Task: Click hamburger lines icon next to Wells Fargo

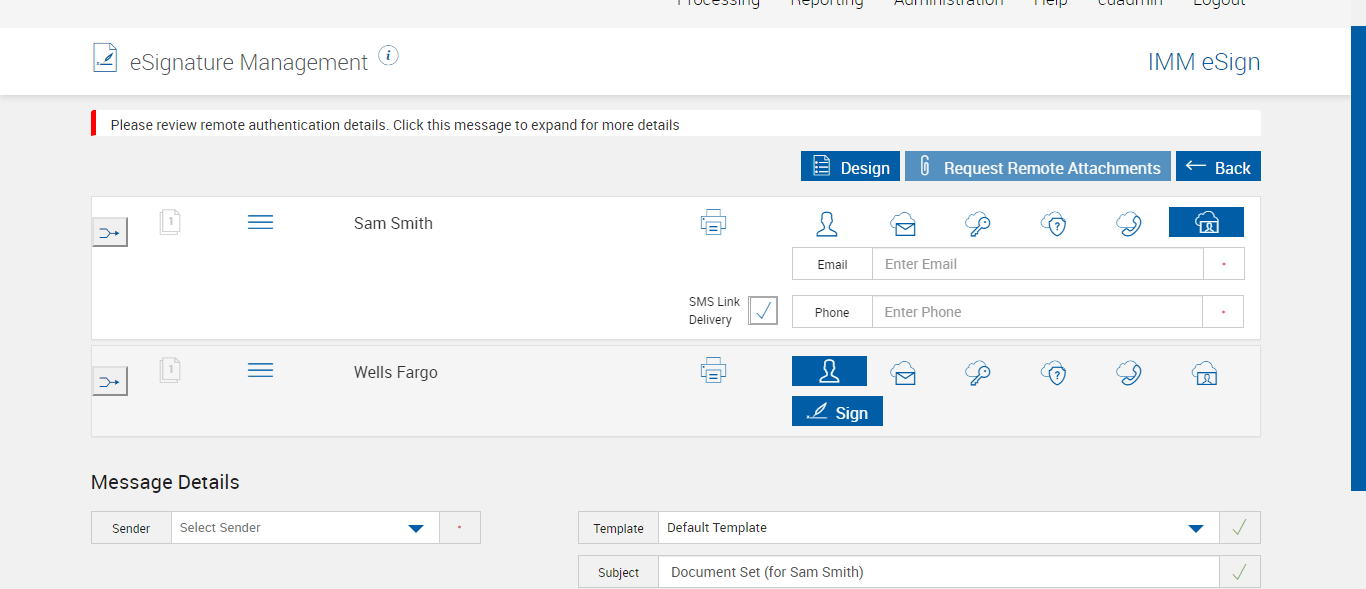Action: coord(260,371)
